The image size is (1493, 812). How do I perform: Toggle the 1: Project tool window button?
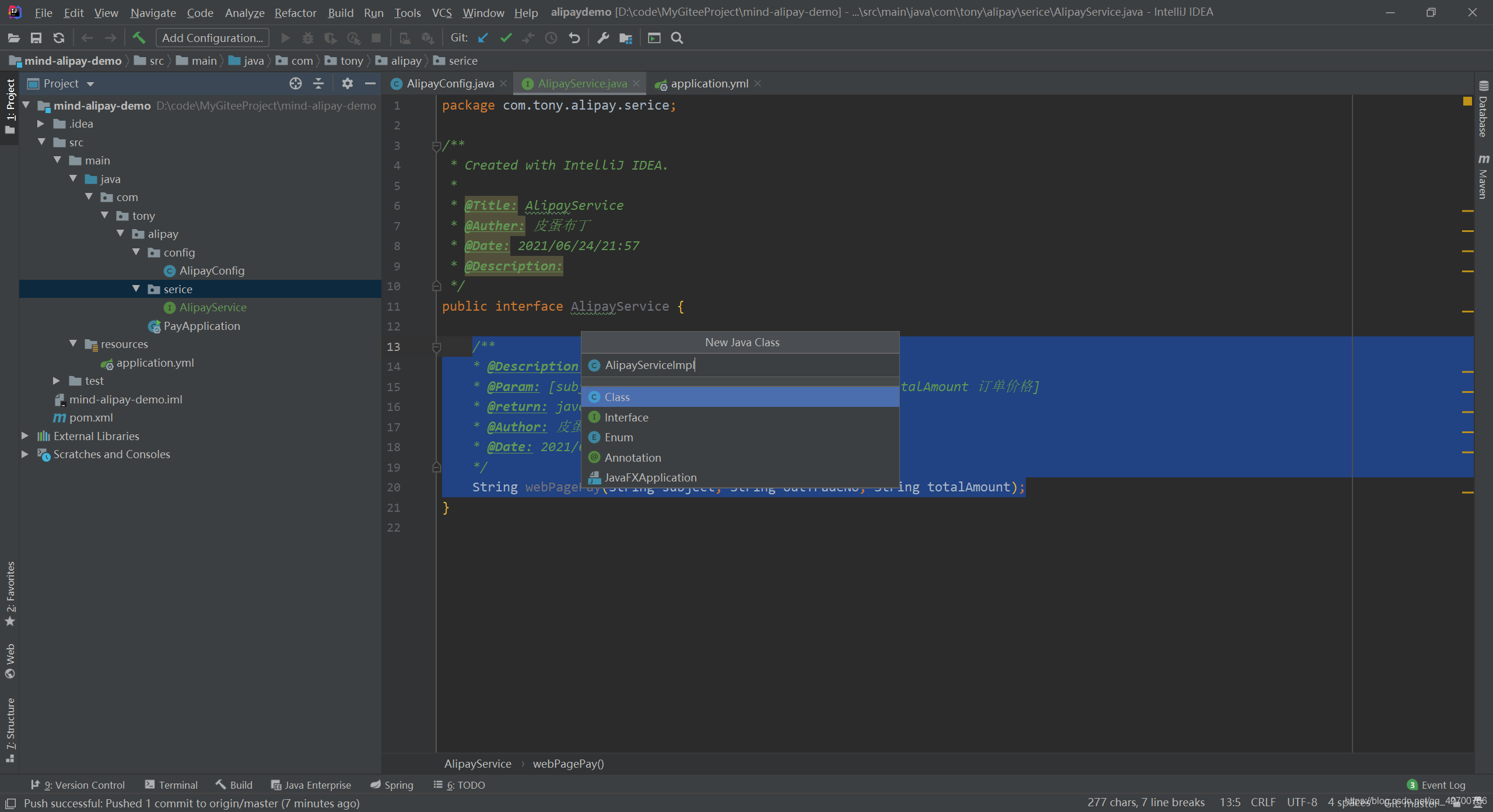click(10, 107)
